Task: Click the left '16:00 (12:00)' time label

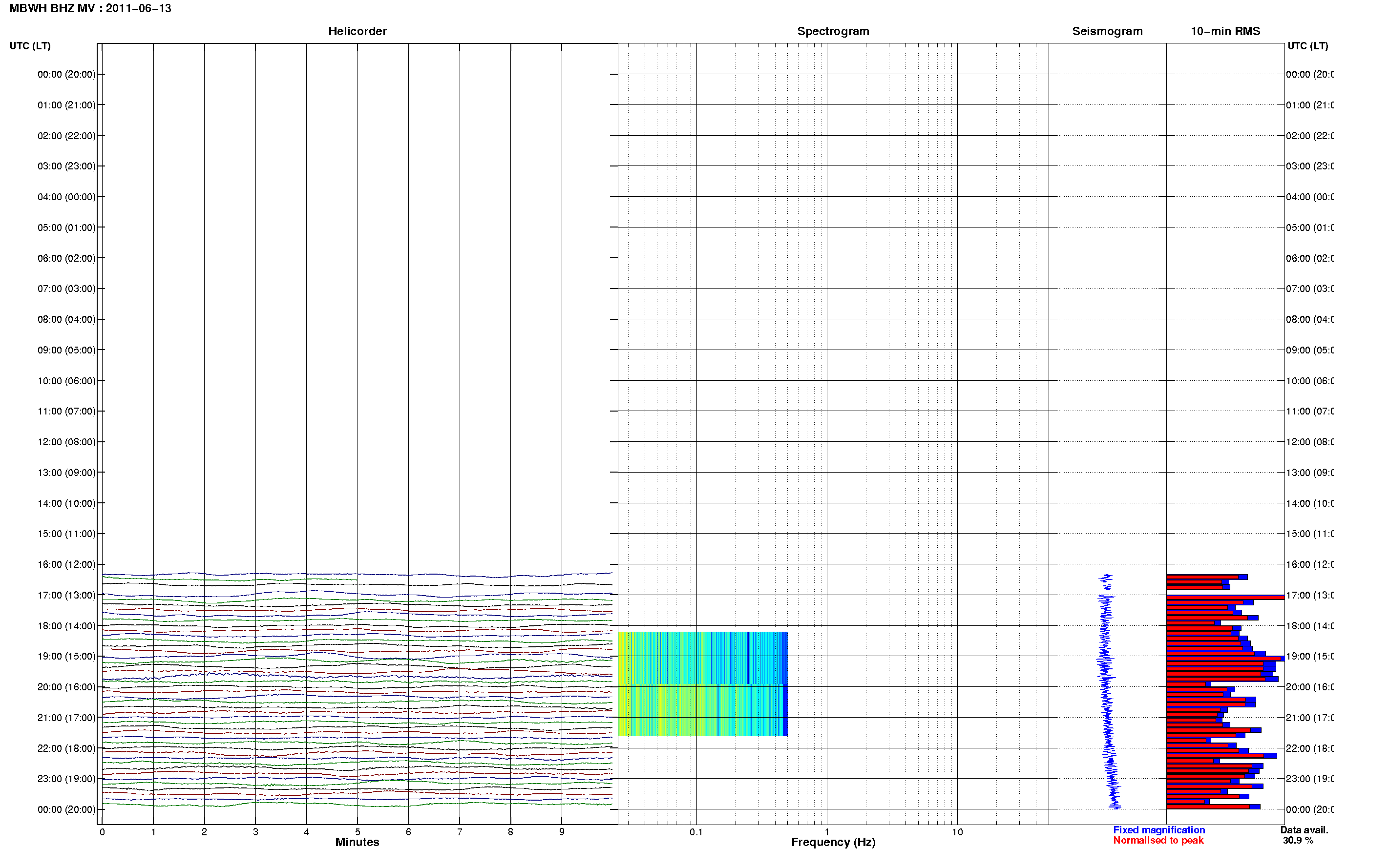Action: point(66,565)
